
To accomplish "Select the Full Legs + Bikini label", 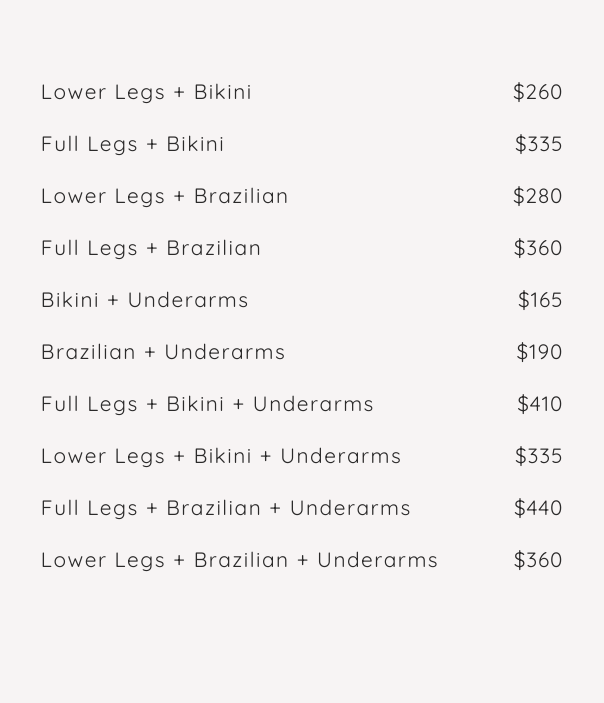I will (132, 144).
